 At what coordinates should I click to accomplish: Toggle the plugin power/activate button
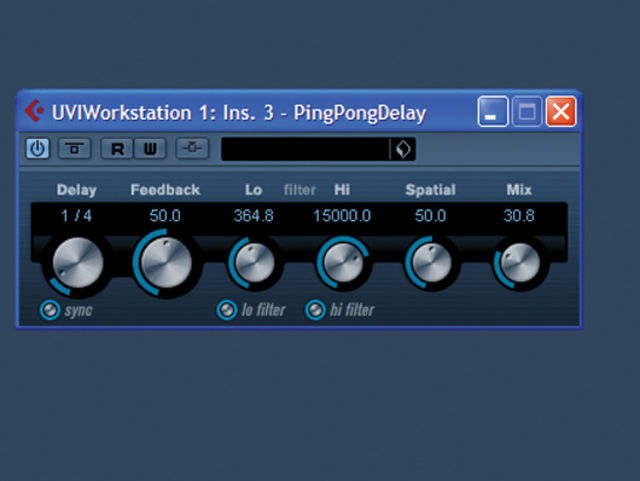[38, 148]
